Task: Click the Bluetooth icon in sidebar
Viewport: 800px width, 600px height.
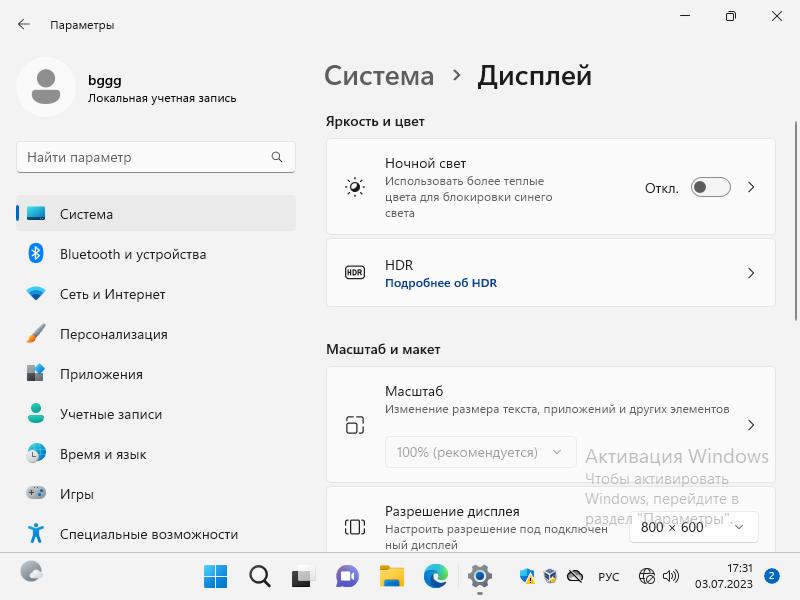Action: (36, 254)
